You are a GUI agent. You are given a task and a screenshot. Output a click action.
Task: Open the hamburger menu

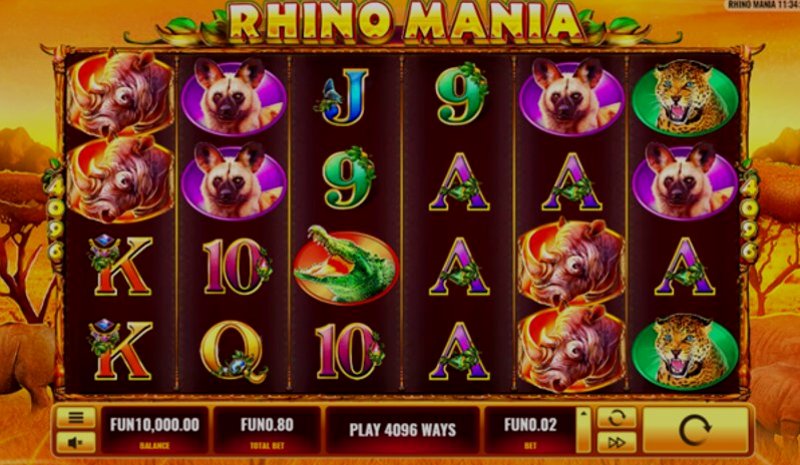[76, 418]
